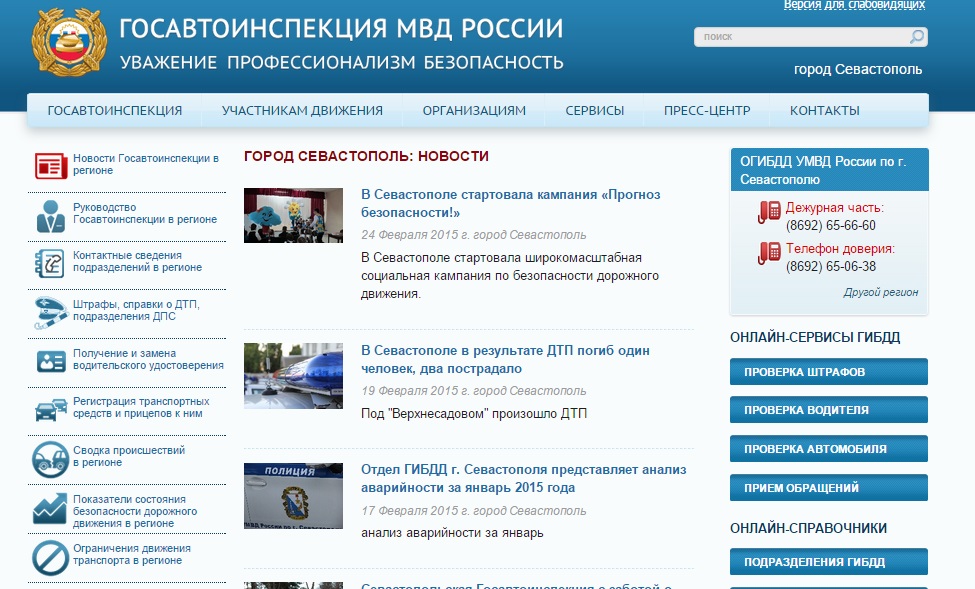
Task: Open the УЧАСТНИКАМ ДВИЖЕНИЯ menu
Action: (302, 111)
